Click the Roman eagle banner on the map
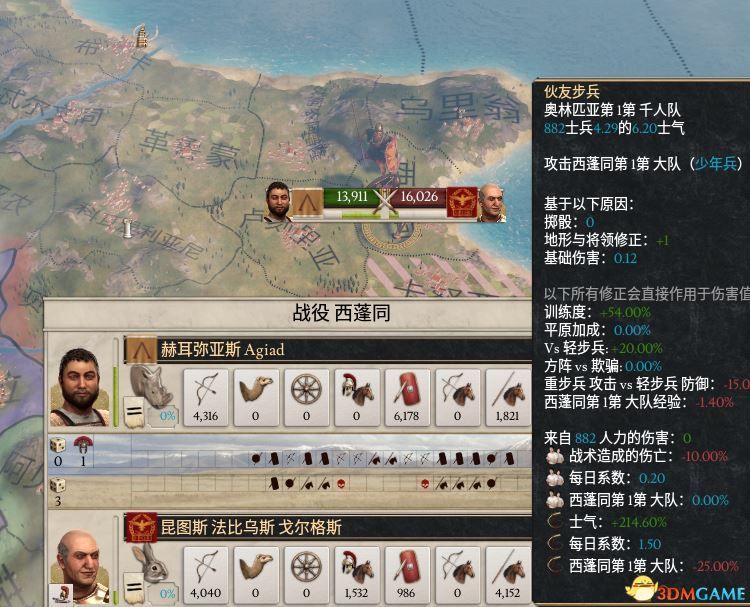750x607 pixels. click(x=462, y=202)
